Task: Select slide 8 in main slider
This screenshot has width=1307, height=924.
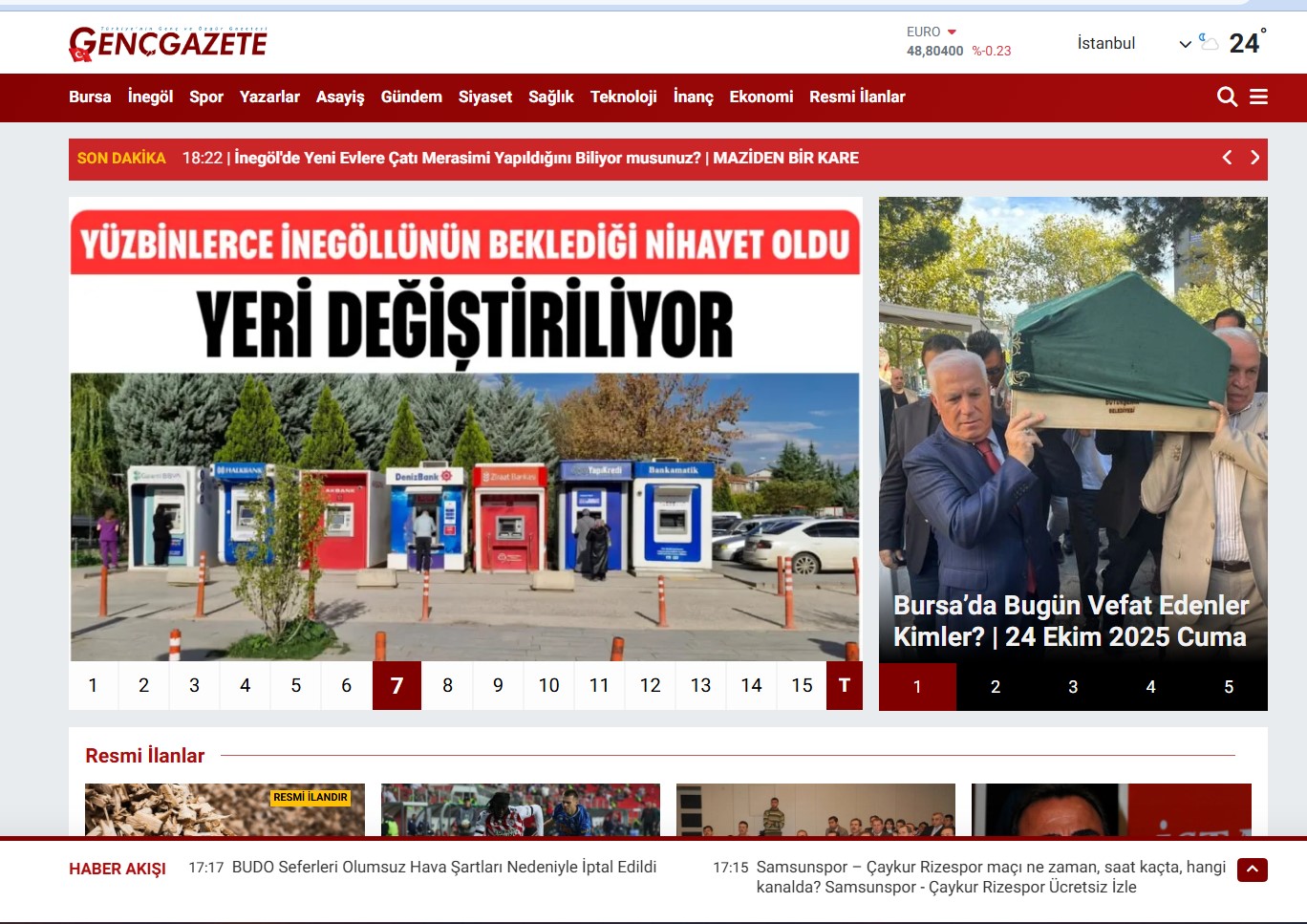Action: (447, 685)
